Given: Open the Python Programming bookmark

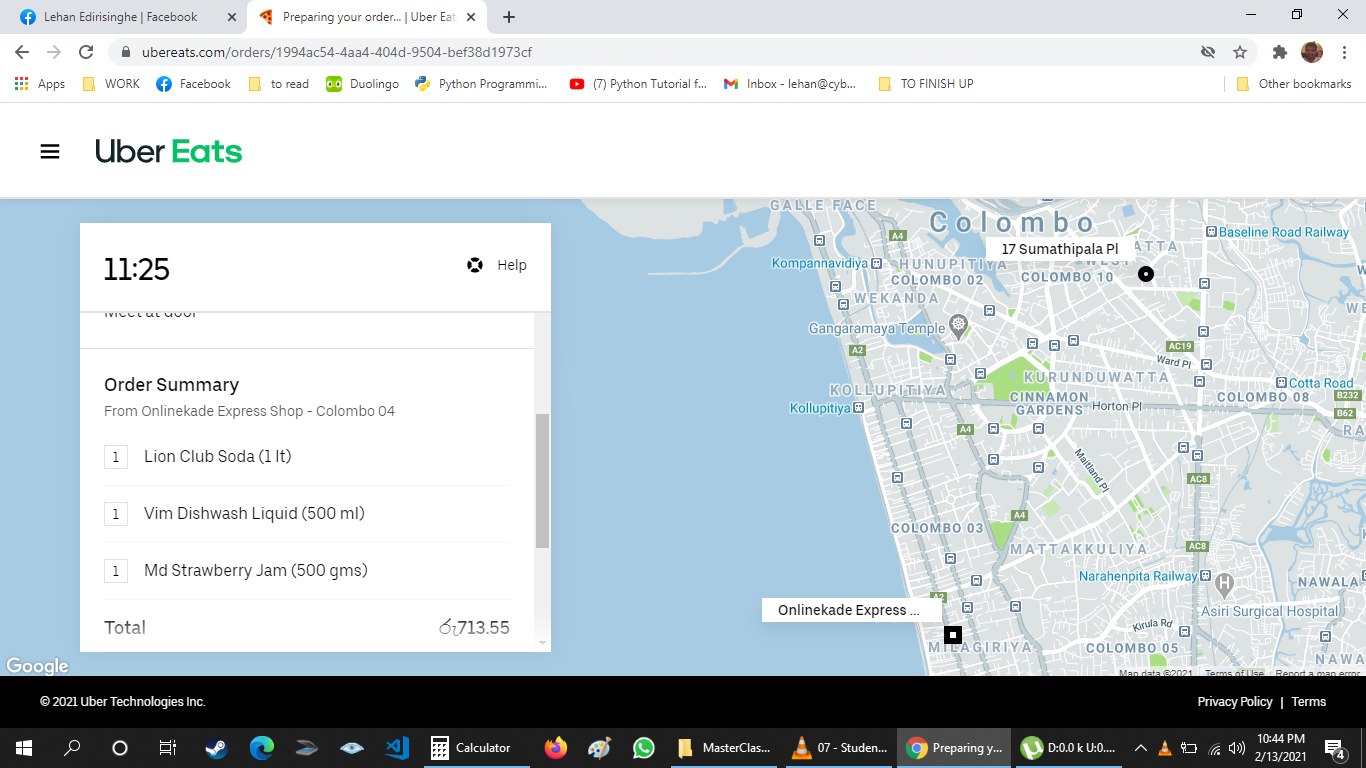Looking at the screenshot, I should tap(481, 84).
